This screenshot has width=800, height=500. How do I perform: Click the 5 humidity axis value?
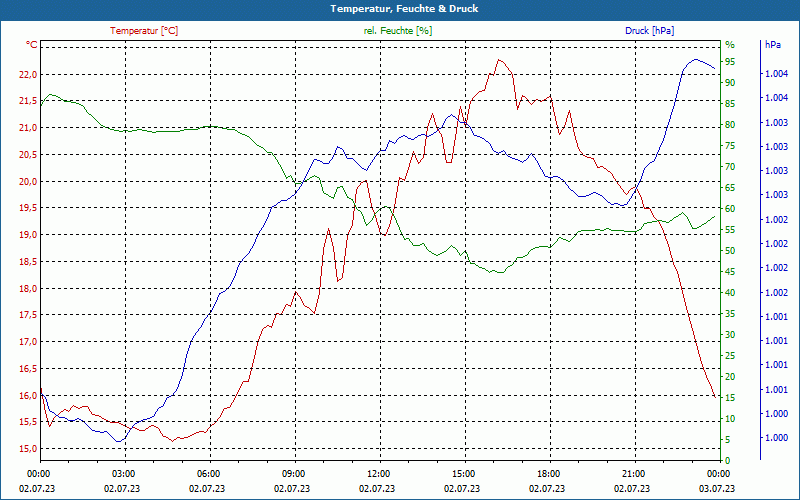point(728,440)
